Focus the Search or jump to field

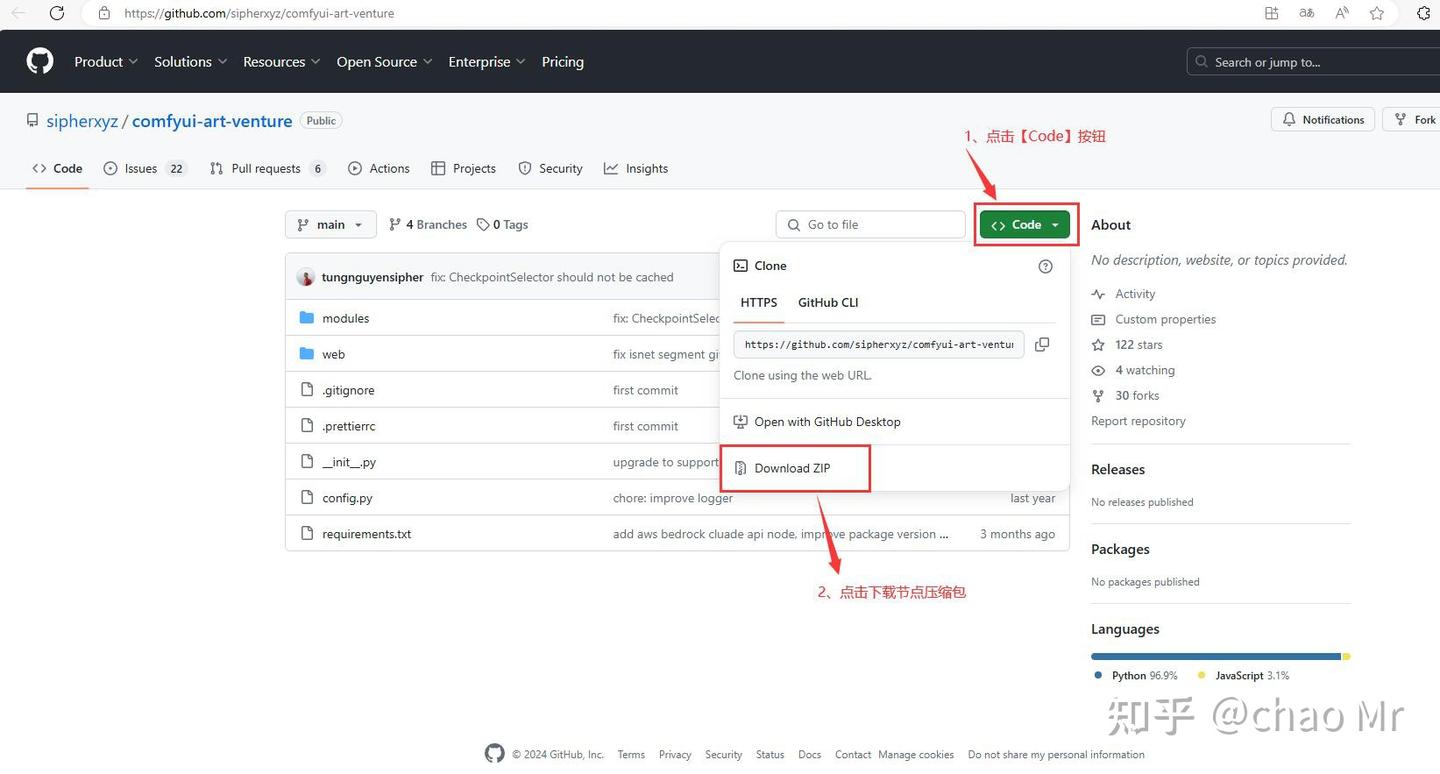[x=1313, y=61]
